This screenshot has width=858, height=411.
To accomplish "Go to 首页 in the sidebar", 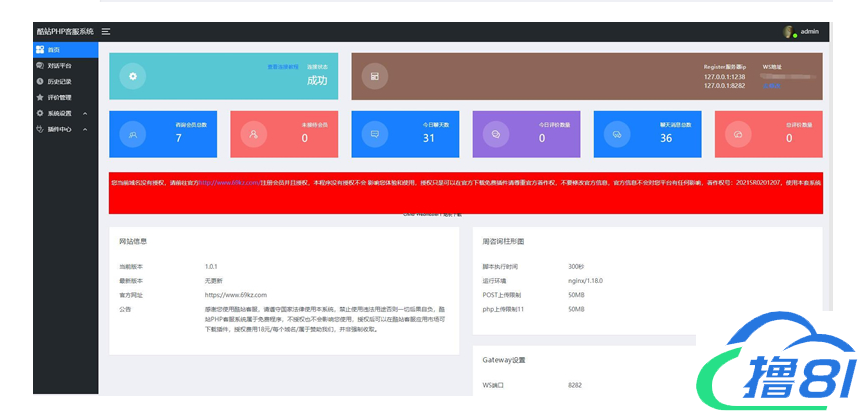I will pos(54,49).
